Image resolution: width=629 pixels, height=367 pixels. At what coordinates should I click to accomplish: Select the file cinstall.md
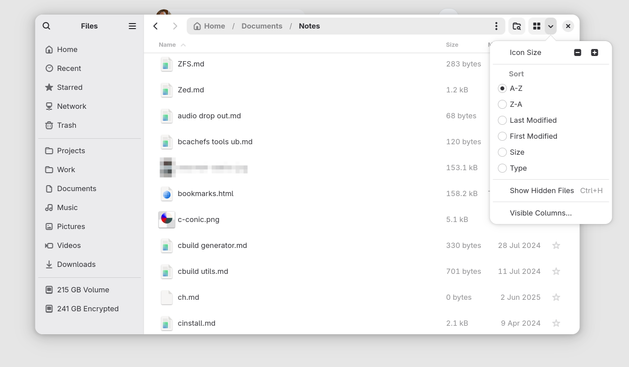pos(197,323)
